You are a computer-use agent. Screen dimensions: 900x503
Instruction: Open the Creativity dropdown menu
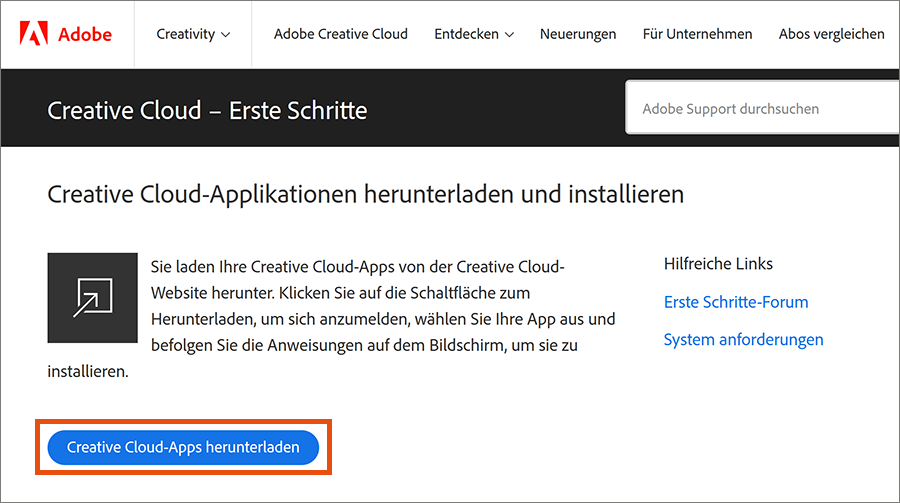186,34
